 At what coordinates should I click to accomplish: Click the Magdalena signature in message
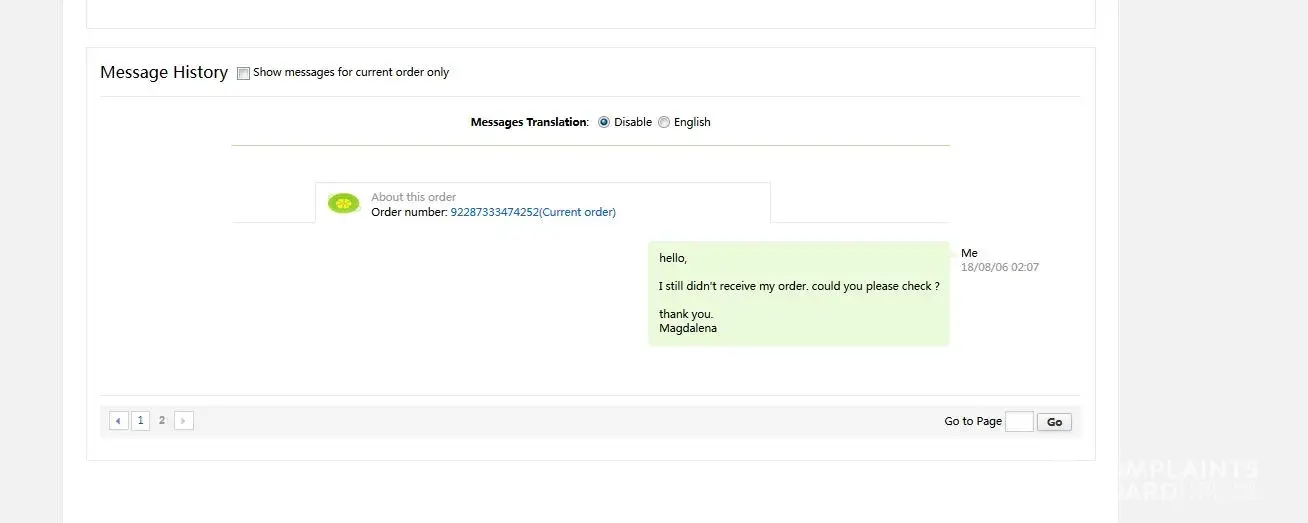[x=688, y=328]
